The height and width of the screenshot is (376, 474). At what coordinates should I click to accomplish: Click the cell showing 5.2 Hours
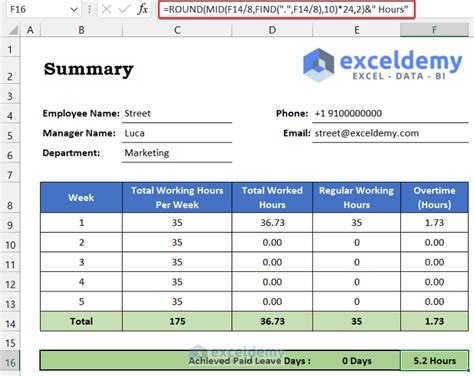tap(434, 360)
